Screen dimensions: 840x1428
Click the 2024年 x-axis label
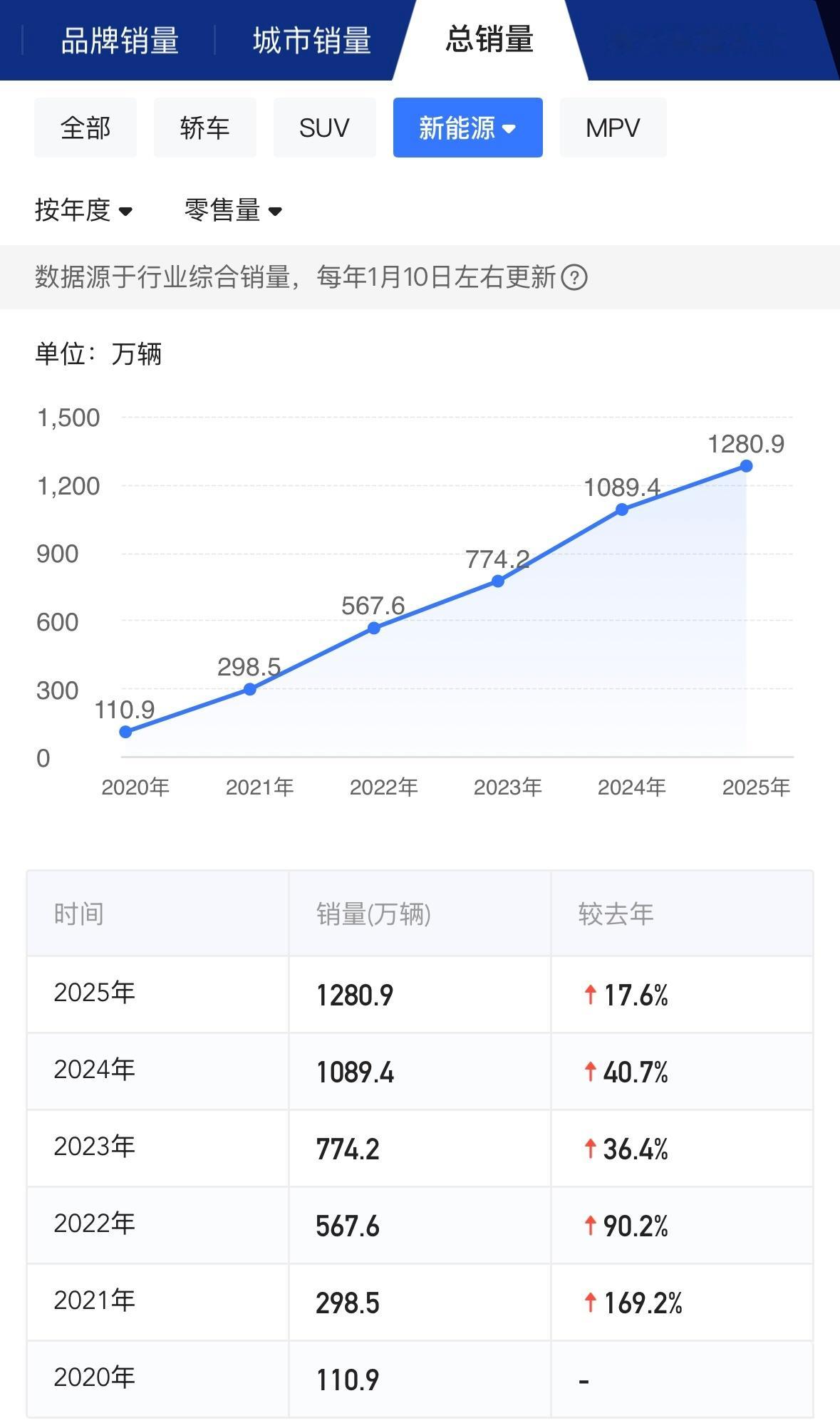[631, 787]
